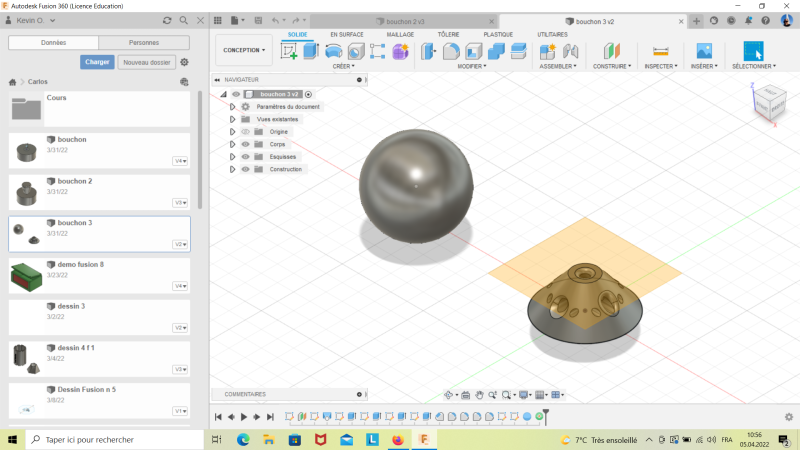This screenshot has width=800, height=450.
Task: Click the Insert image icon under Insérer
Action: click(x=704, y=51)
